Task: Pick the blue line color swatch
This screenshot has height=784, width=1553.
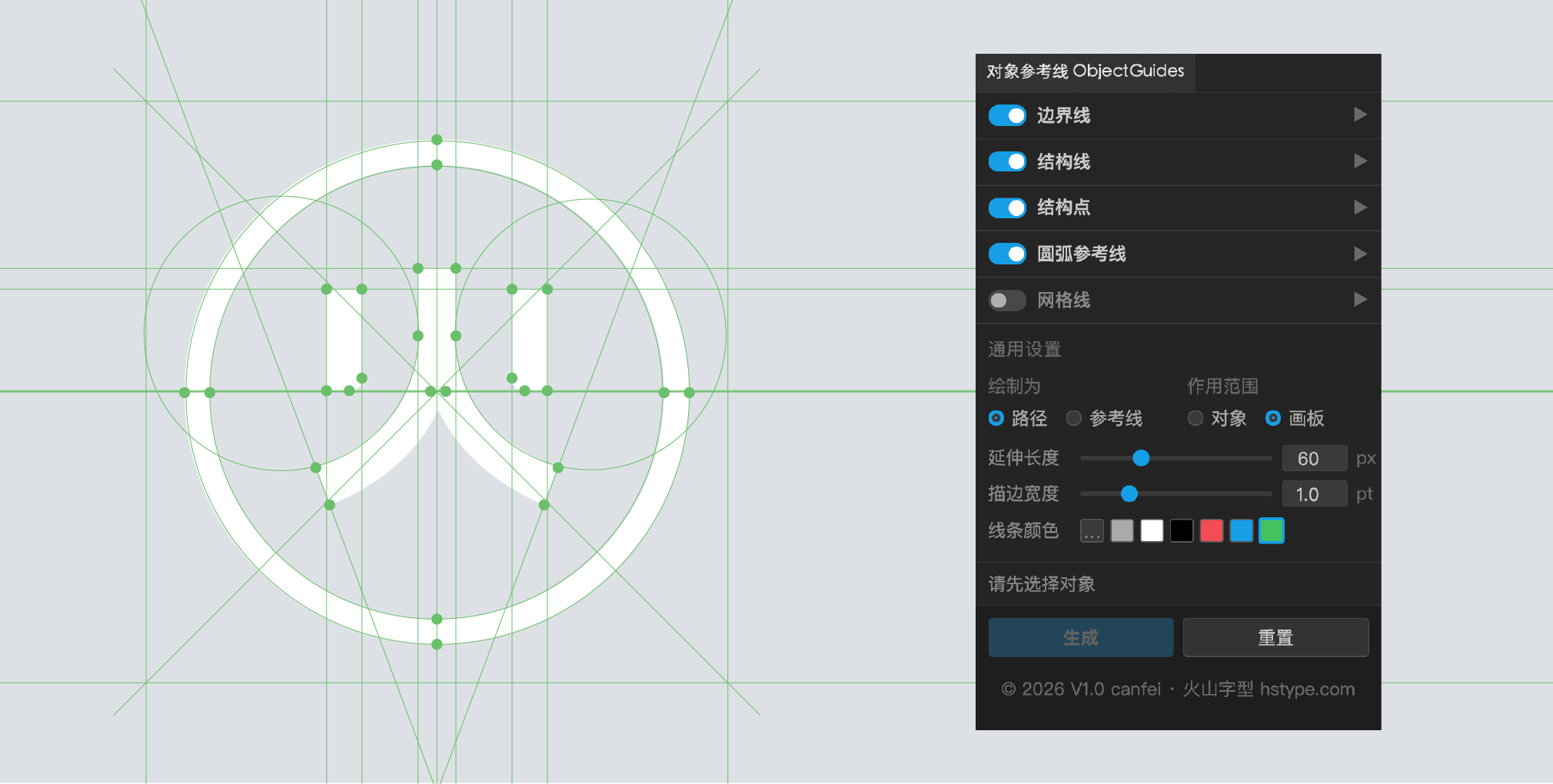Action: click(x=1242, y=530)
